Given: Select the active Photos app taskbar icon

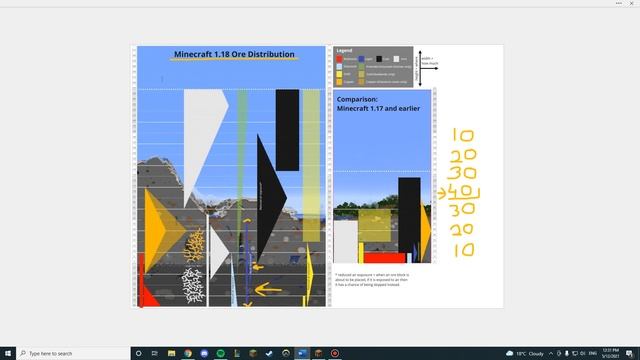Looking at the screenshot, I should (302, 353).
